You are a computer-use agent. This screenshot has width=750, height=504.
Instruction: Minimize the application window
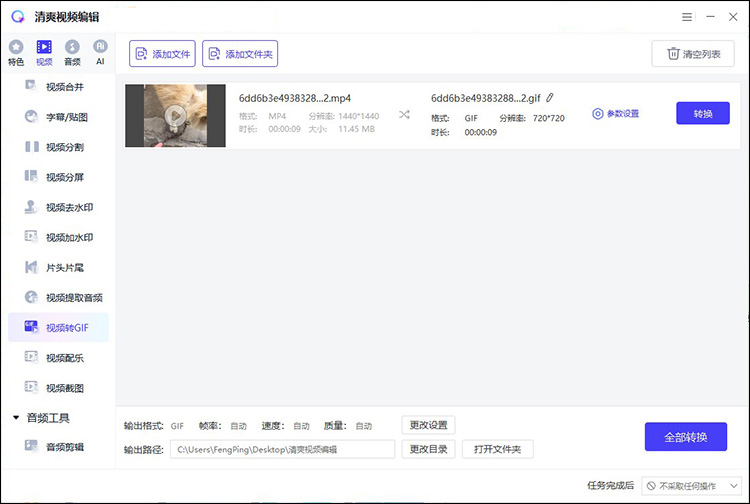710,17
